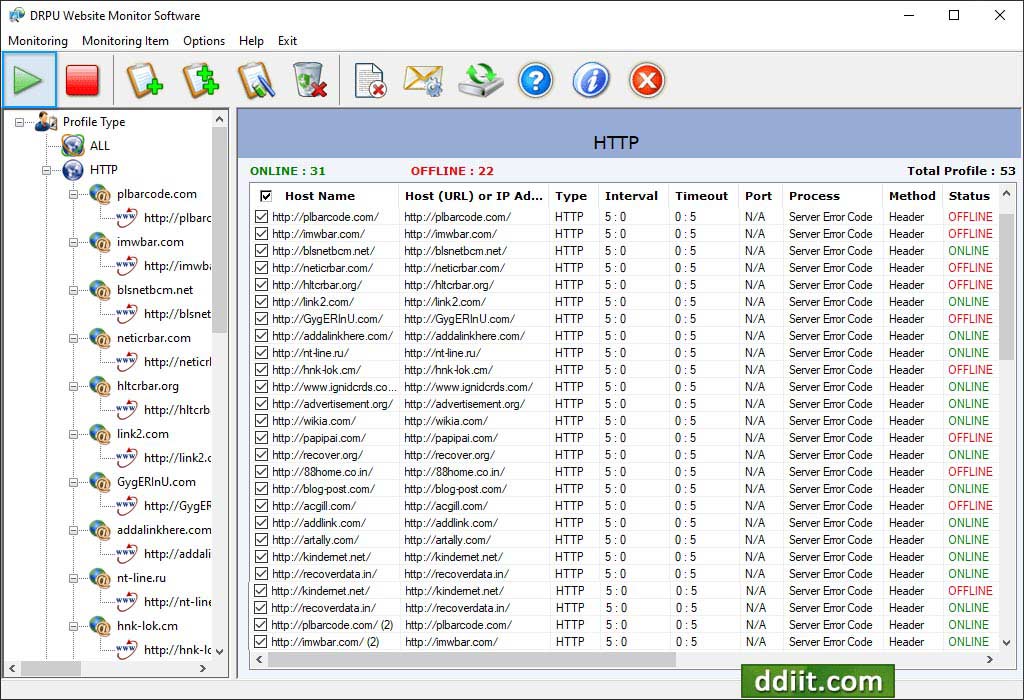Stop monitoring using the red stop icon
This screenshot has width=1024, height=700.
click(83, 81)
